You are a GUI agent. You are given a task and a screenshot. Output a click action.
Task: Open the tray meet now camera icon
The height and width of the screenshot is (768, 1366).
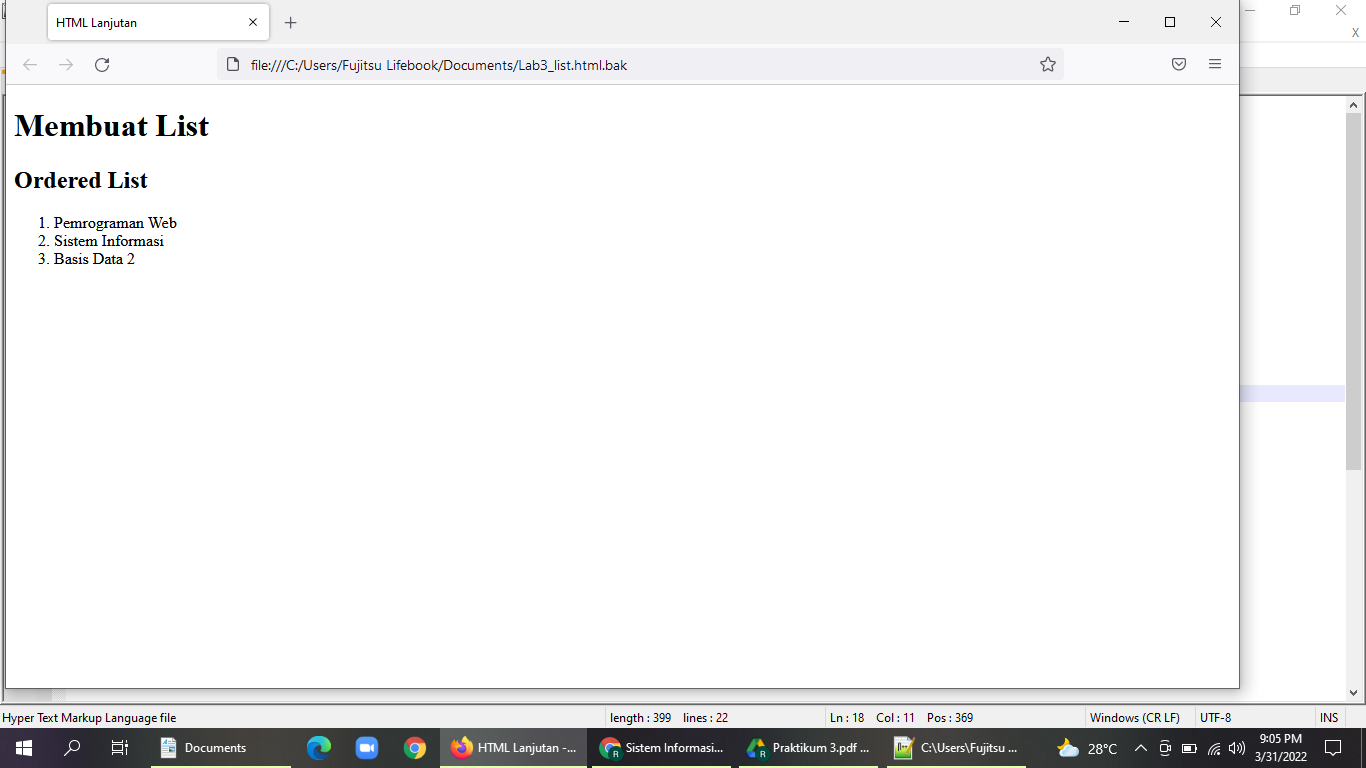[x=1165, y=748]
